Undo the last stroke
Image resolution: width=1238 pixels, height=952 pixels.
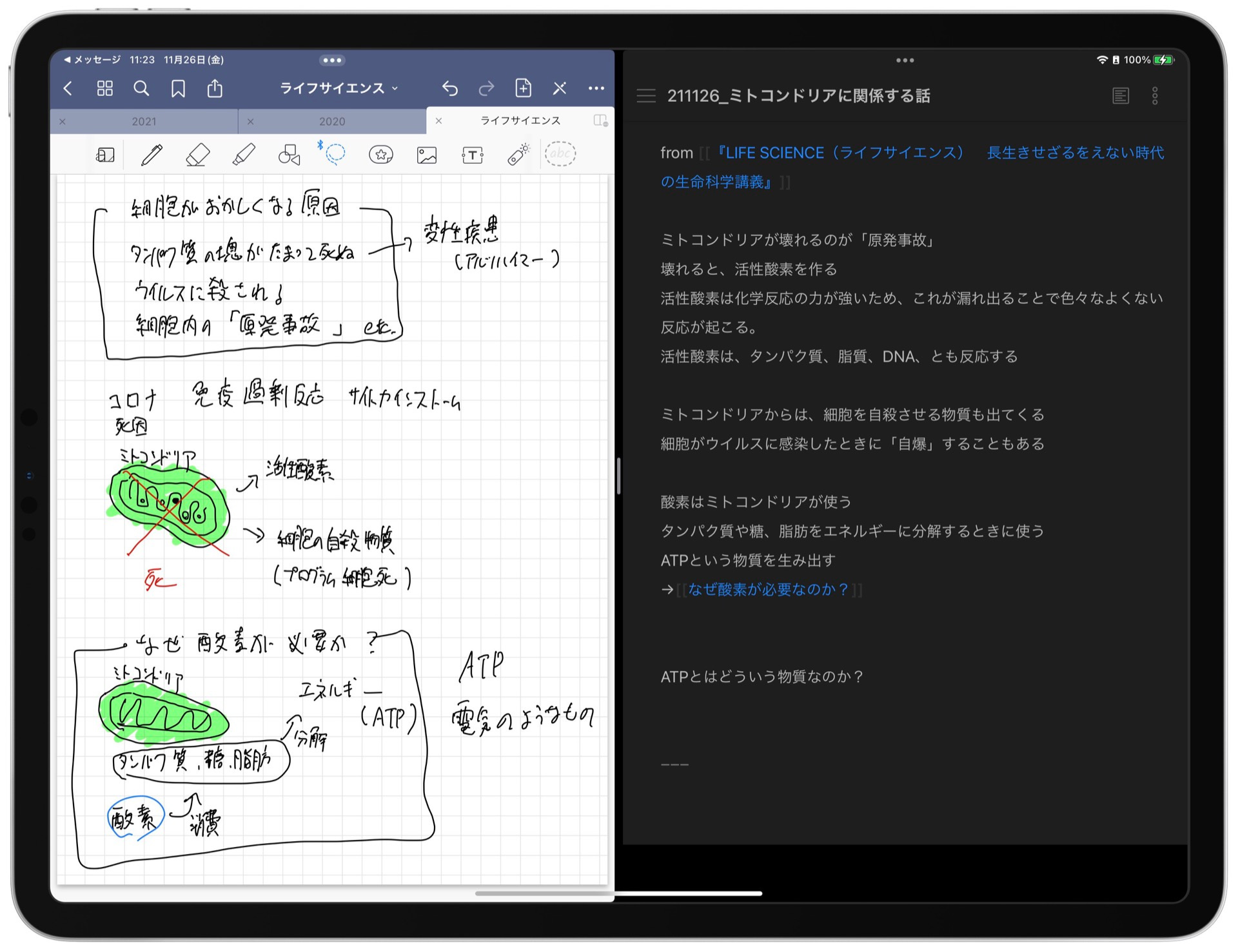click(450, 88)
